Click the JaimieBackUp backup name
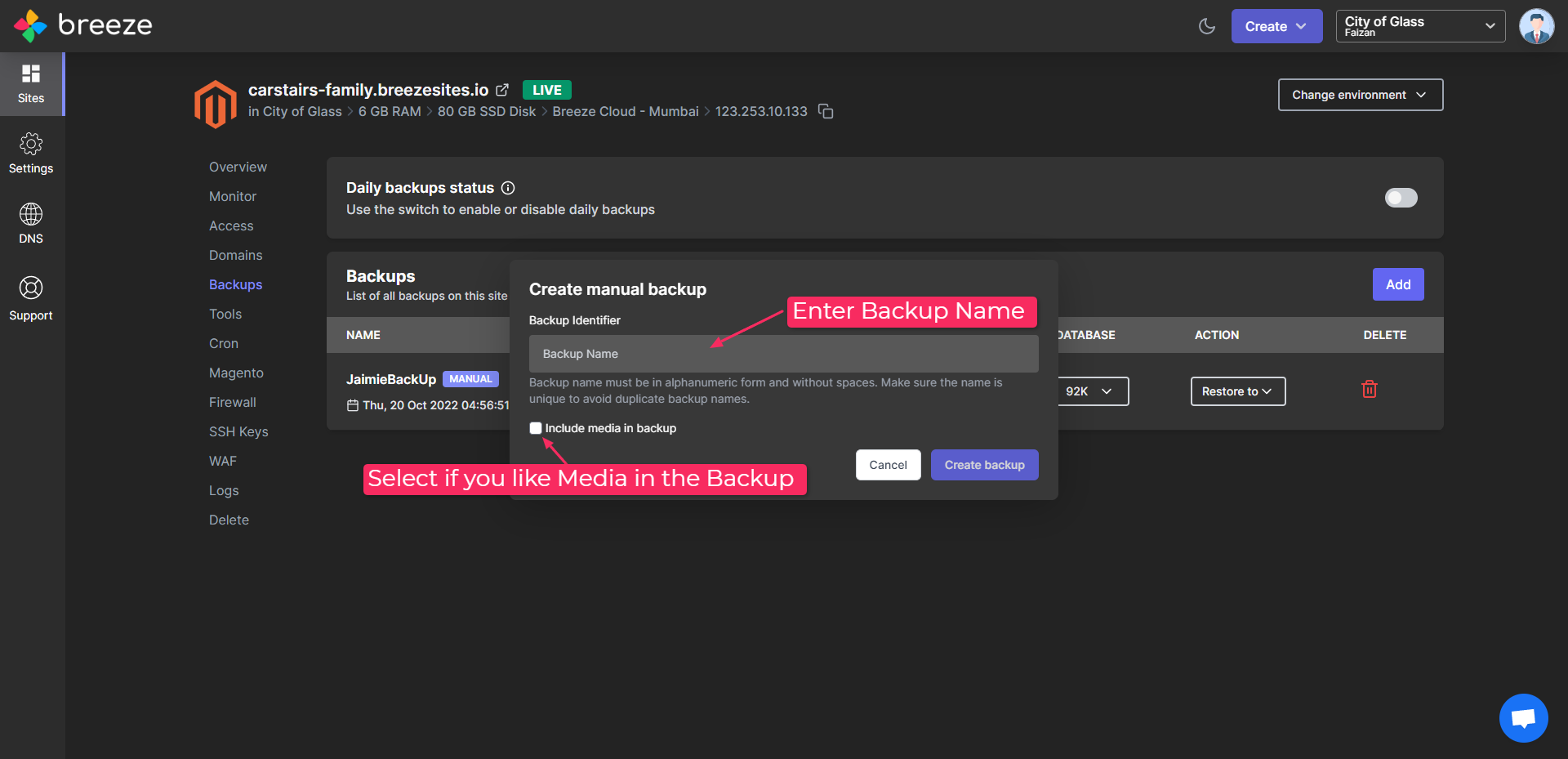 [x=391, y=379]
